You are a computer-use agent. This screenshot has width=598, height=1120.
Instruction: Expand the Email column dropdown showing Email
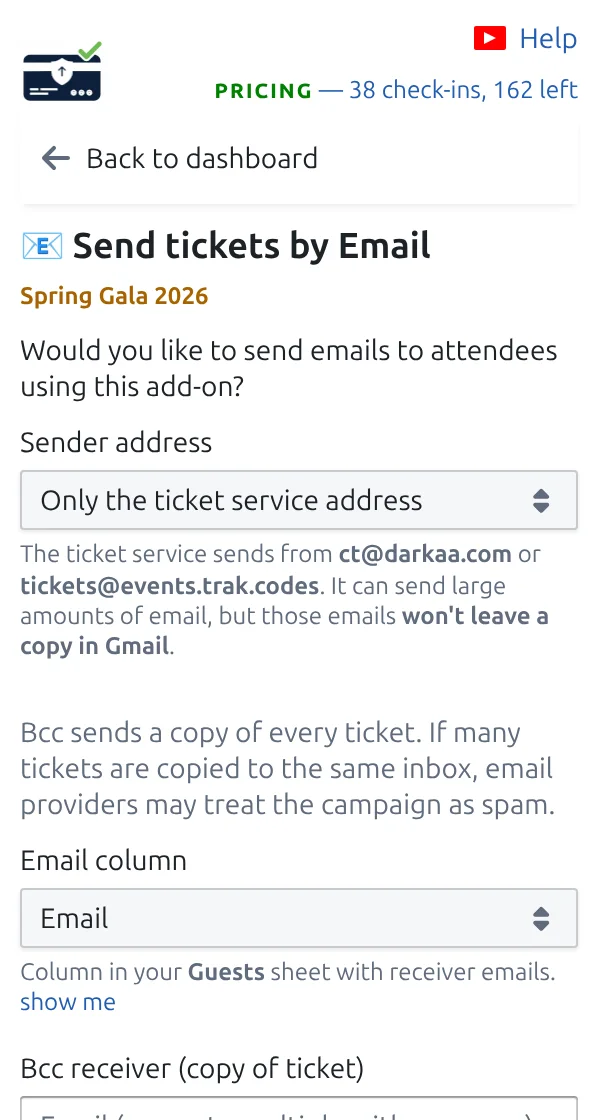pos(299,918)
